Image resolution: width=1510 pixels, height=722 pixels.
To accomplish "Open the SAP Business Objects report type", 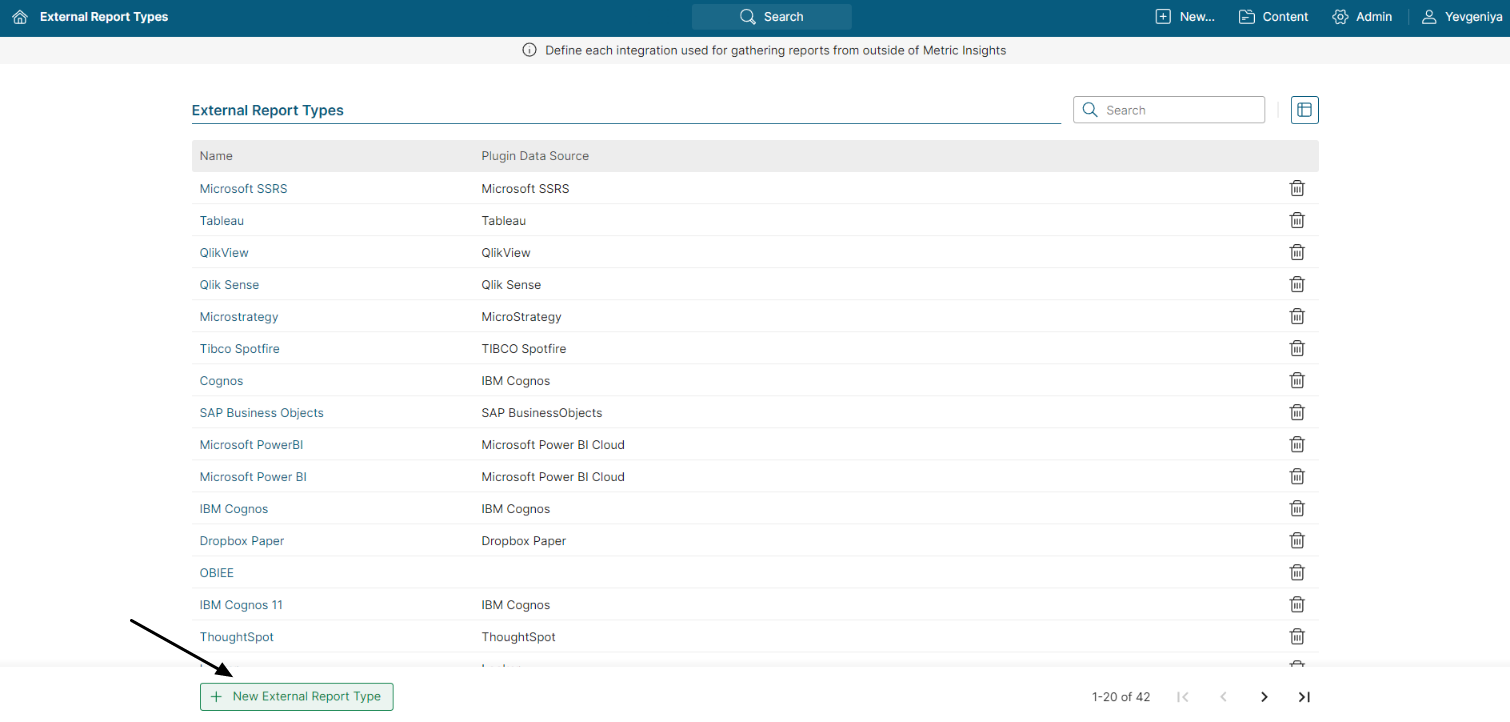I will point(262,412).
